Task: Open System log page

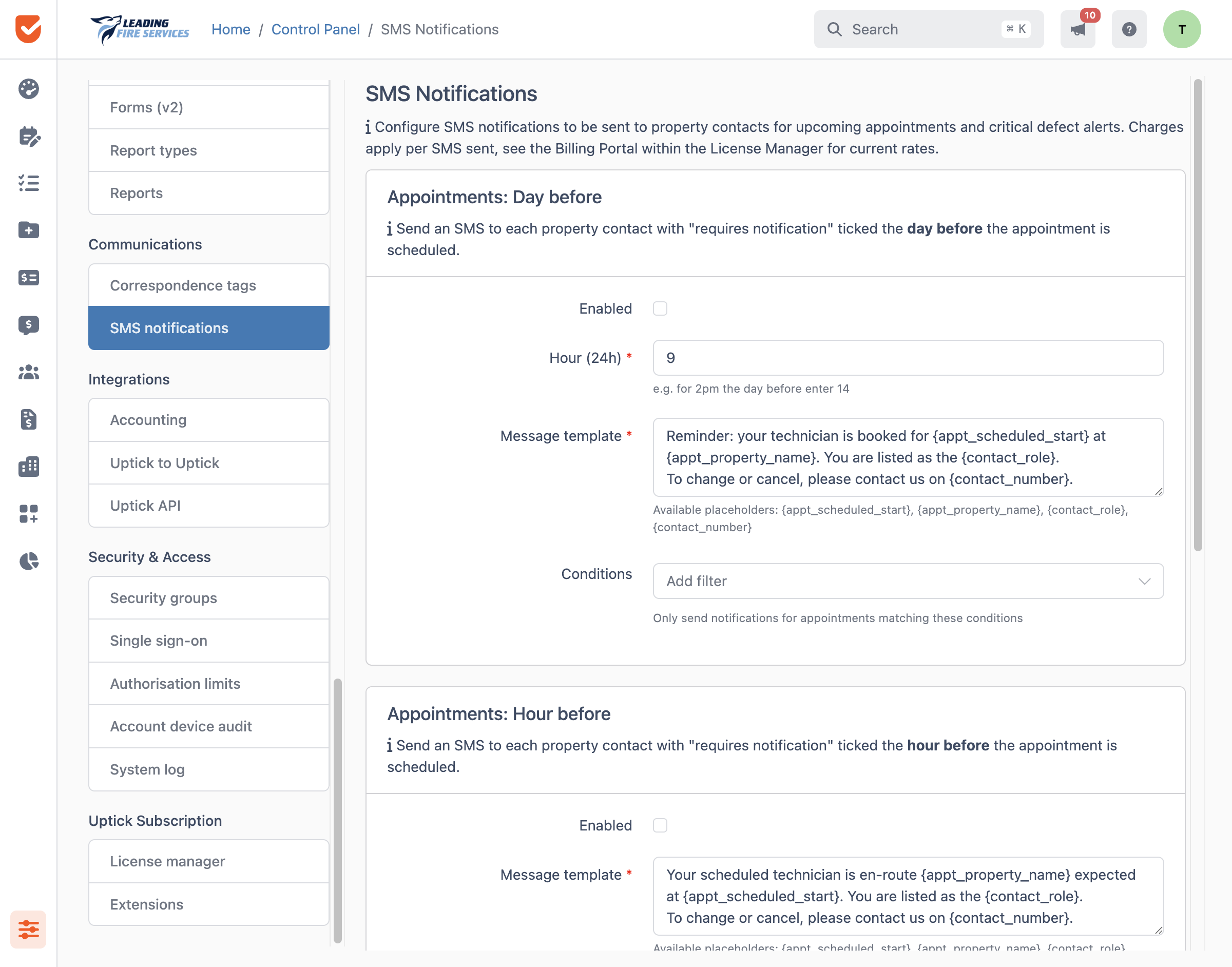Action: pos(209,769)
